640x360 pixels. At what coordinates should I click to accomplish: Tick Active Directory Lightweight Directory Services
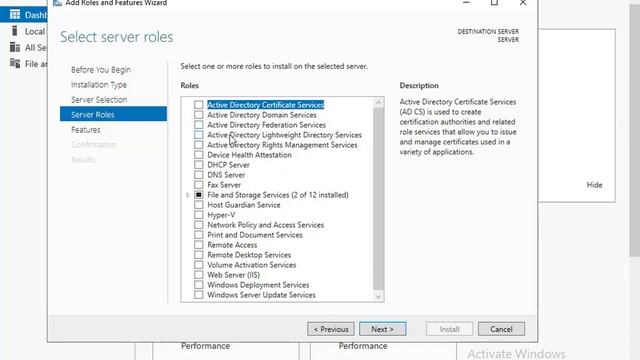[x=198, y=135]
